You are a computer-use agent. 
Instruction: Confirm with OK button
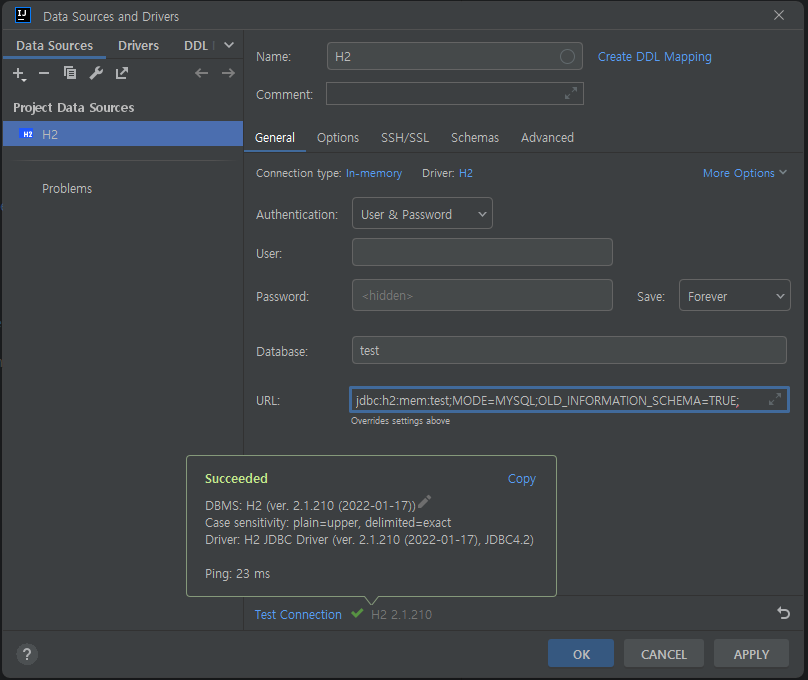coord(581,654)
